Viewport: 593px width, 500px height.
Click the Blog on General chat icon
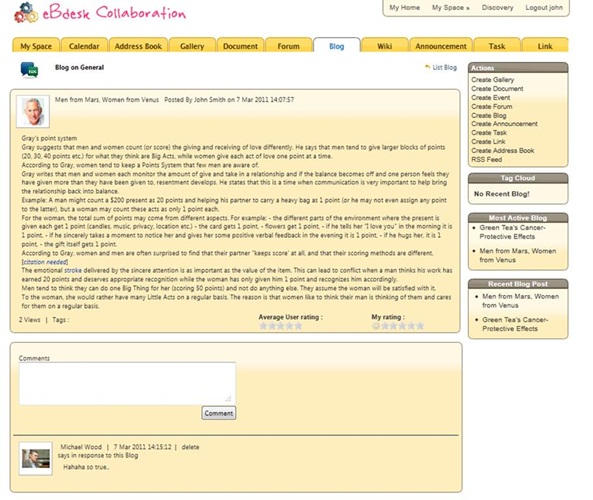29,70
